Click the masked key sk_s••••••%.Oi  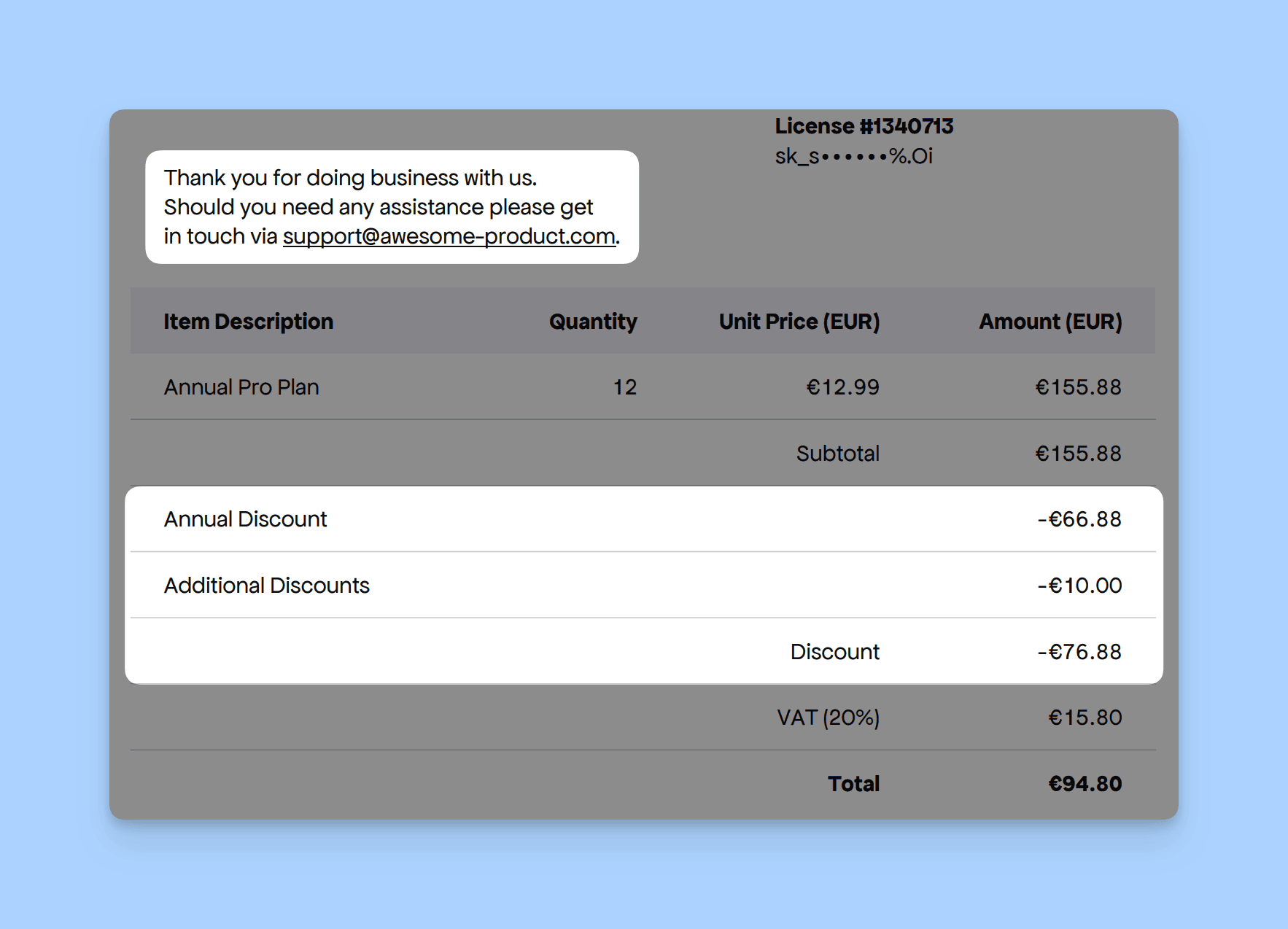(x=853, y=156)
